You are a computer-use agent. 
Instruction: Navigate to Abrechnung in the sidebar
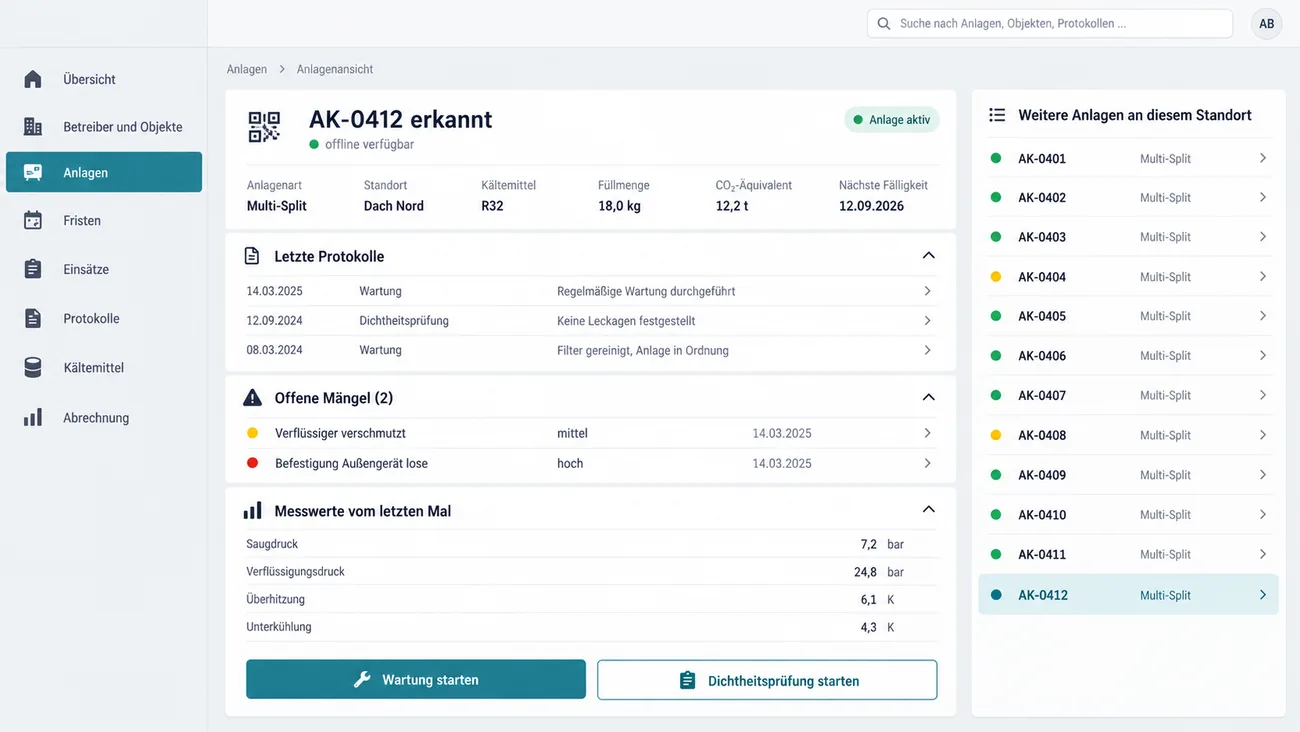pyautogui.click(x=104, y=417)
